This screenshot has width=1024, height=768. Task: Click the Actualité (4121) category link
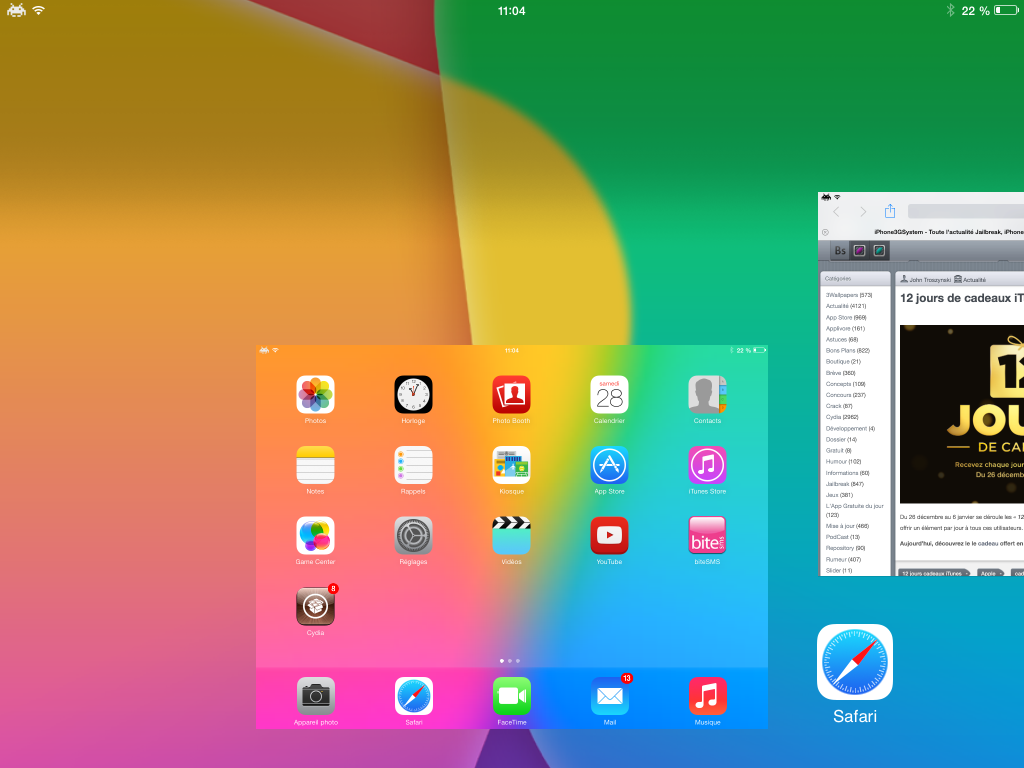tap(845, 306)
